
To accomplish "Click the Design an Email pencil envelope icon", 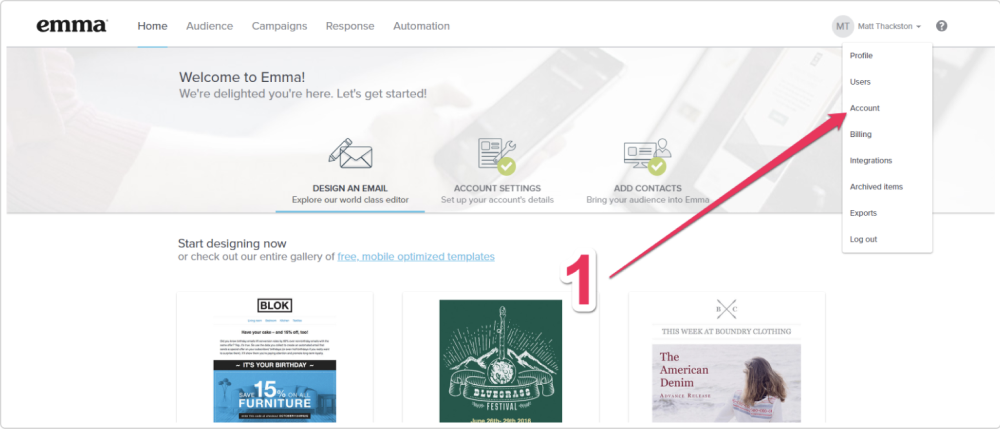I will 350,156.
